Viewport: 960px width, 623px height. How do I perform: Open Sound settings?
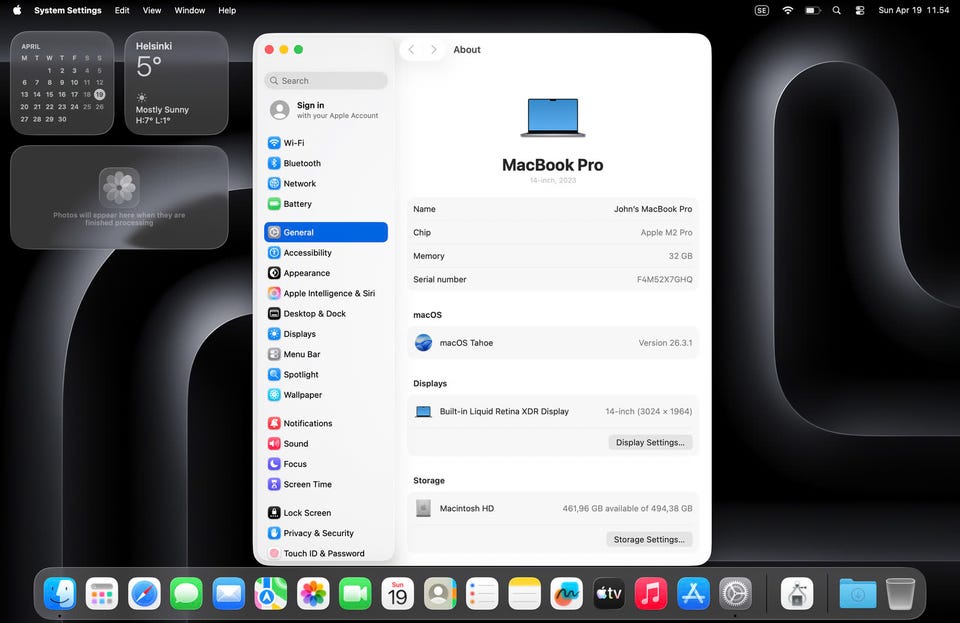pos(326,443)
